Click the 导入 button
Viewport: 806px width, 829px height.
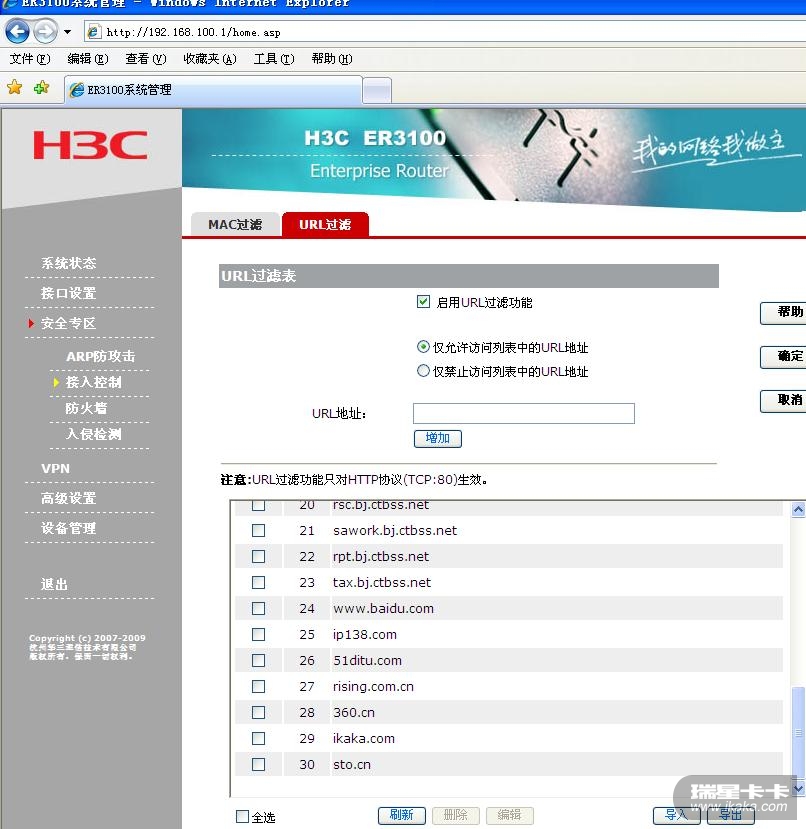pos(676,815)
